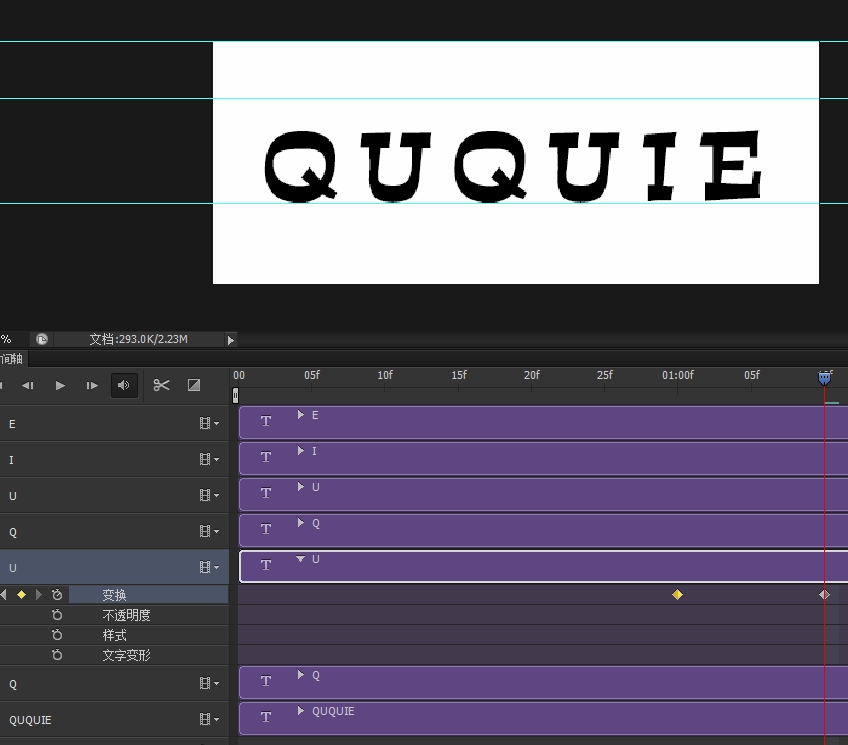848x745 pixels.
Task: Turn on the 文字变形 stopwatch
Action: pos(57,655)
